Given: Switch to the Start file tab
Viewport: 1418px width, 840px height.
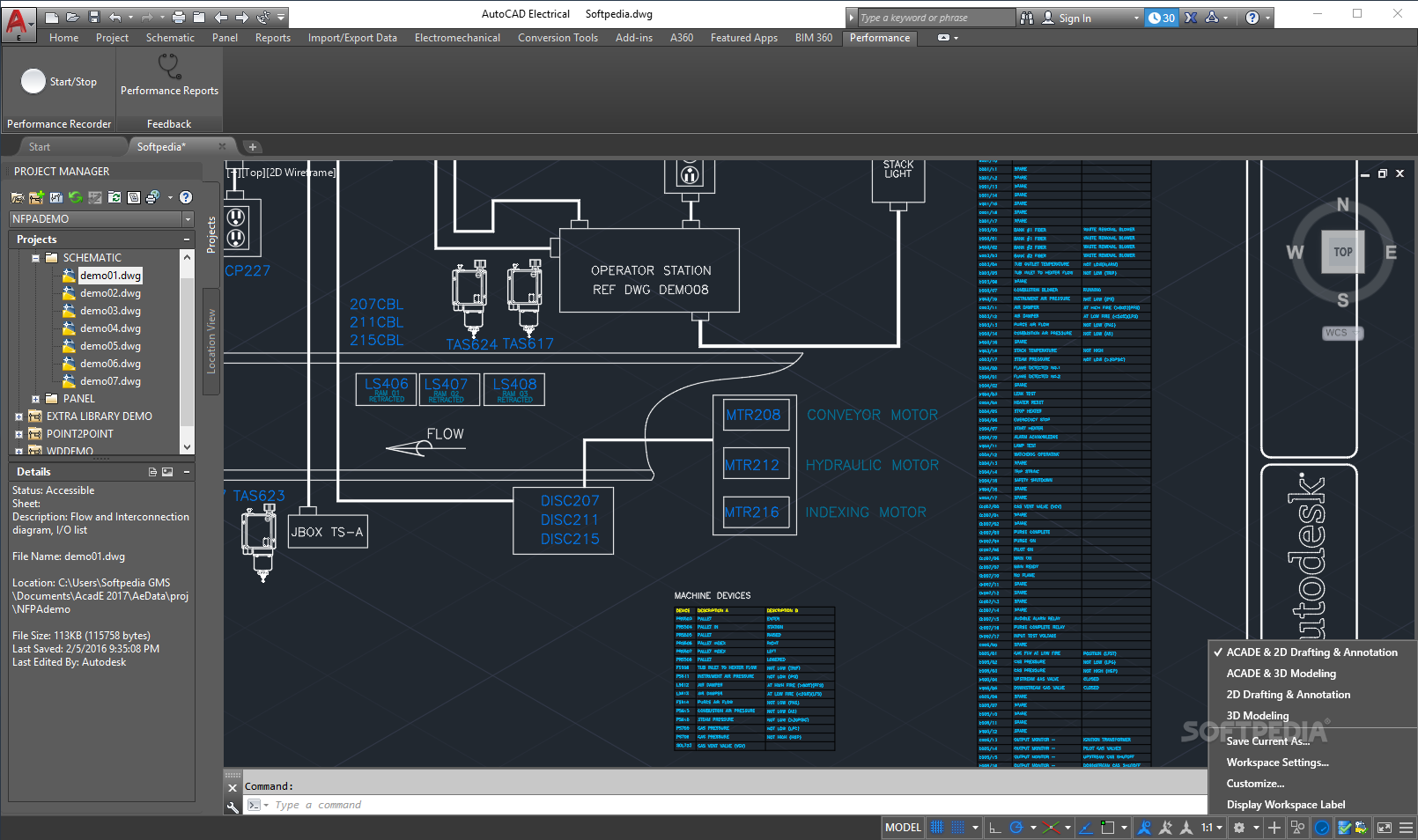Looking at the screenshot, I should (40, 147).
